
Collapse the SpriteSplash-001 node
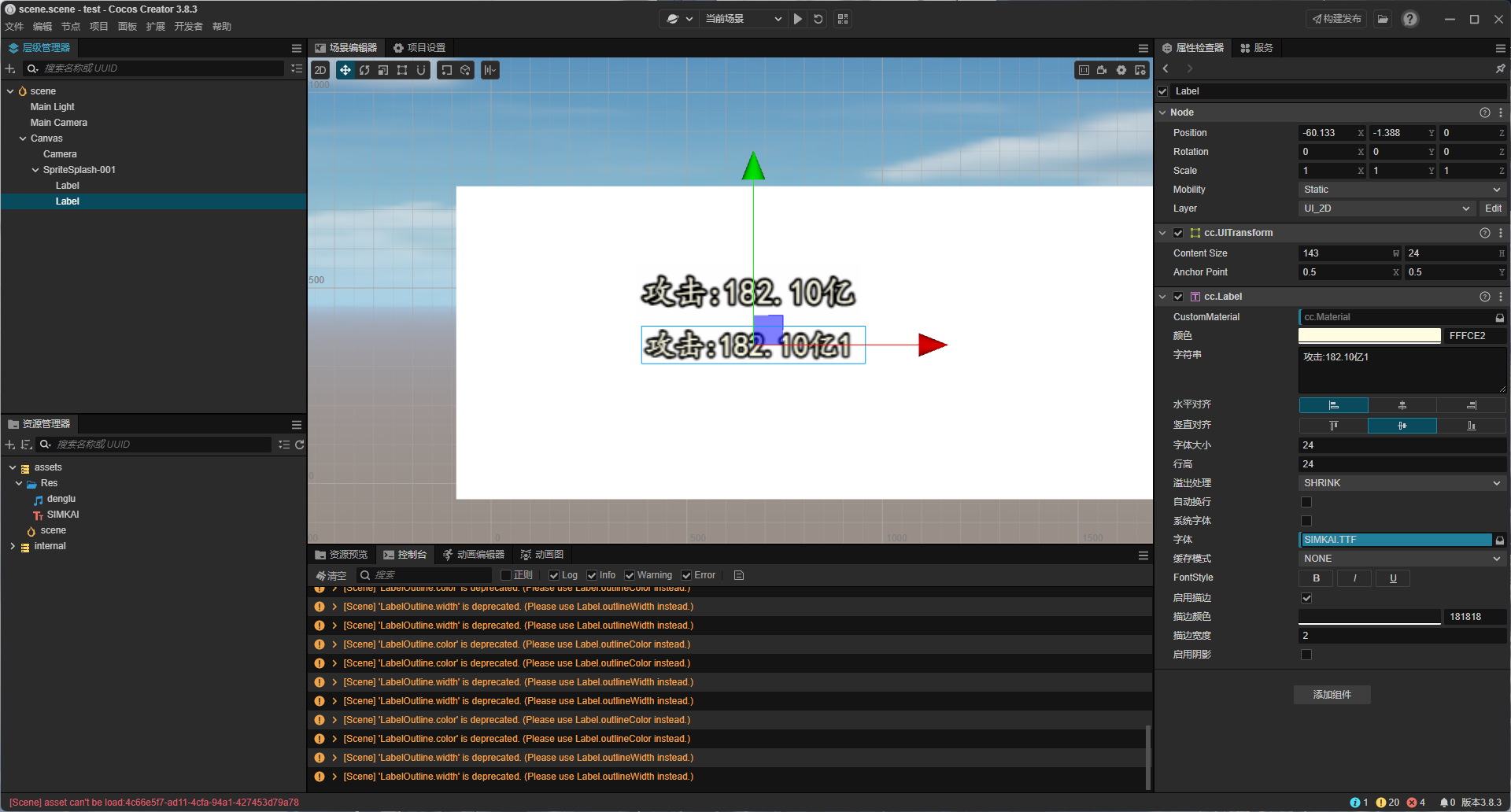tap(35, 170)
